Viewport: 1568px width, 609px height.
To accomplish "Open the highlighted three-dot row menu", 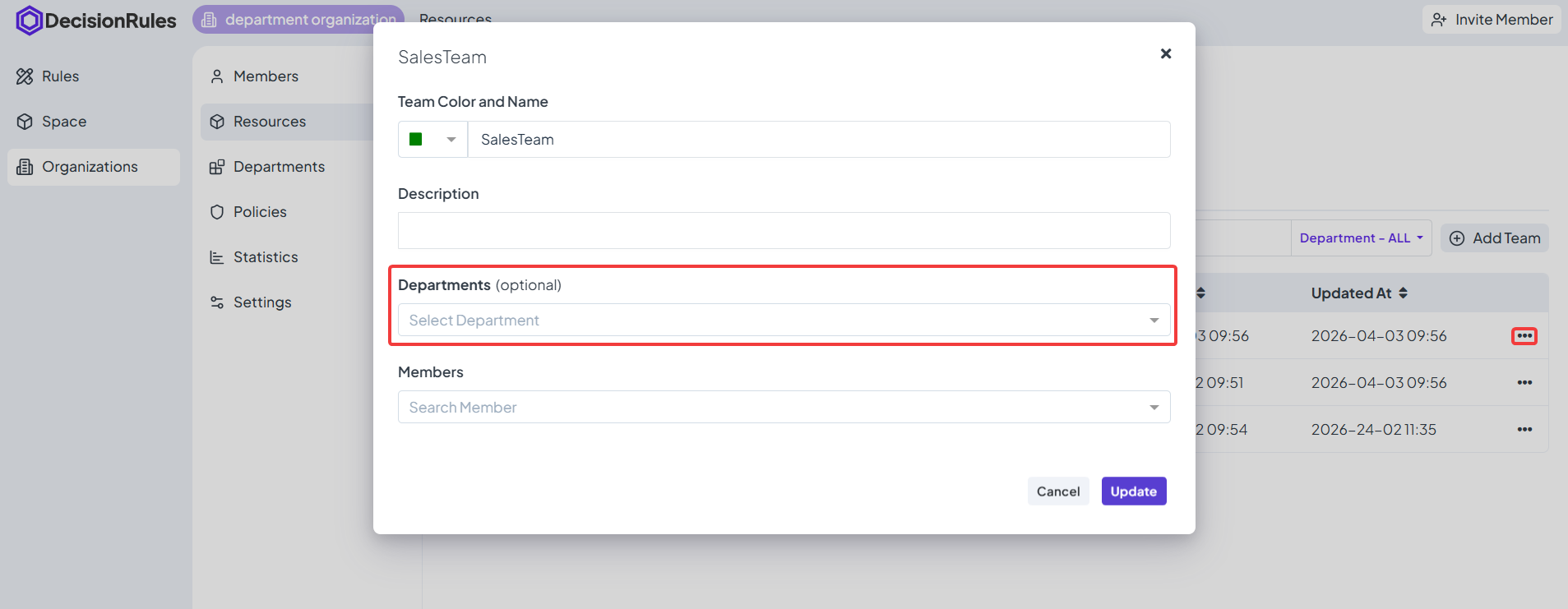I will pyautogui.click(x=1524, y=336).
